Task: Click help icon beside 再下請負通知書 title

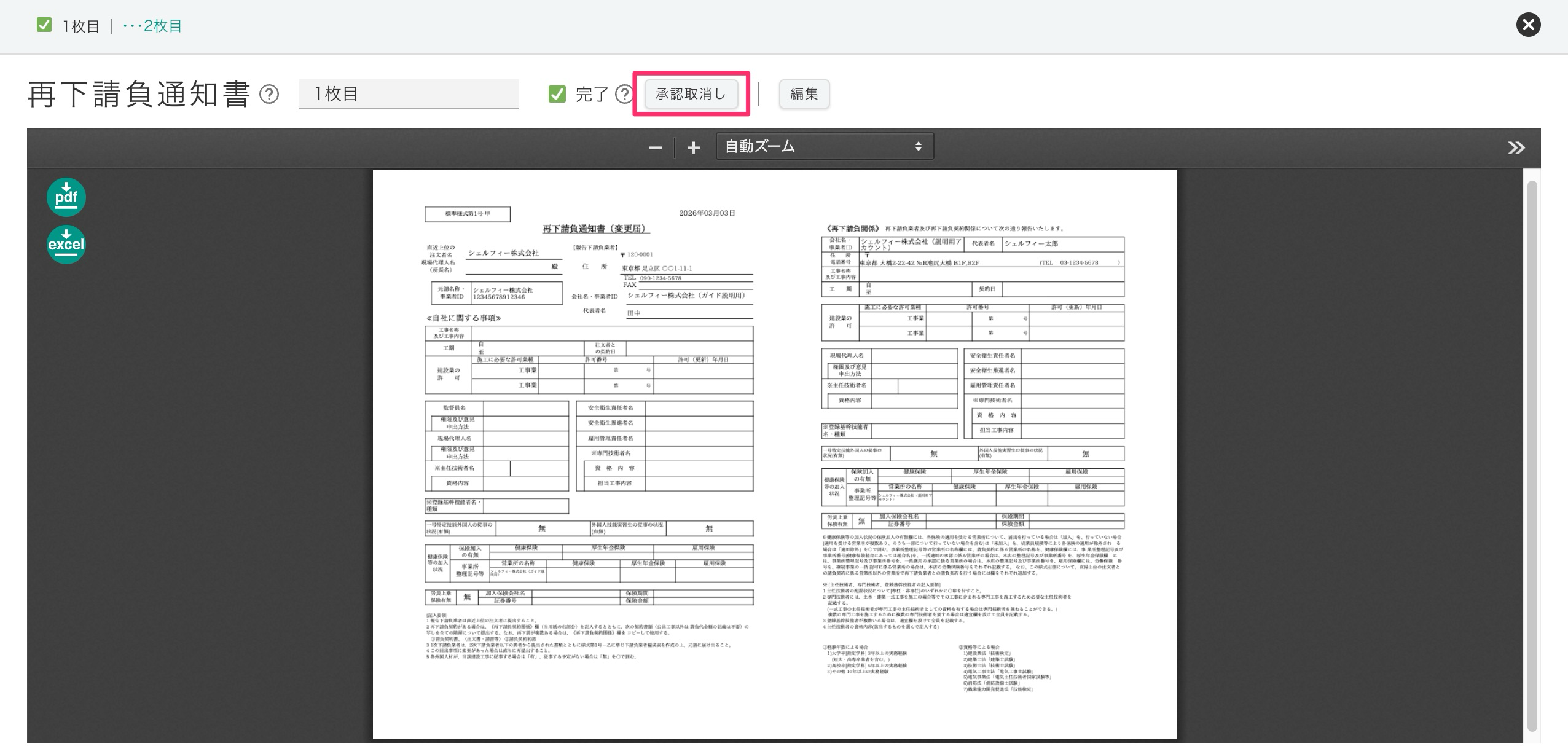Action: click(x=269, y=94)
